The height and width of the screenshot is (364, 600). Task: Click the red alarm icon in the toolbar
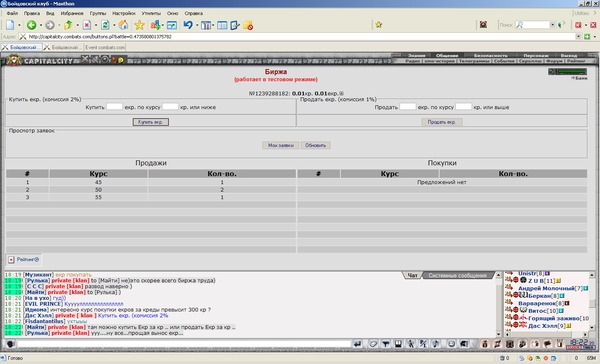coord(483,24)
